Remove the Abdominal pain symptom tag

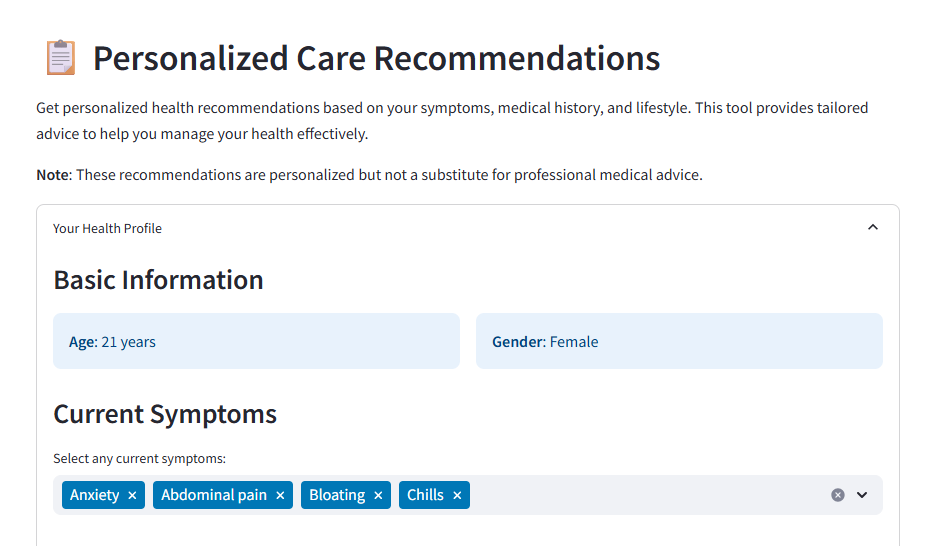click(280, 496)
